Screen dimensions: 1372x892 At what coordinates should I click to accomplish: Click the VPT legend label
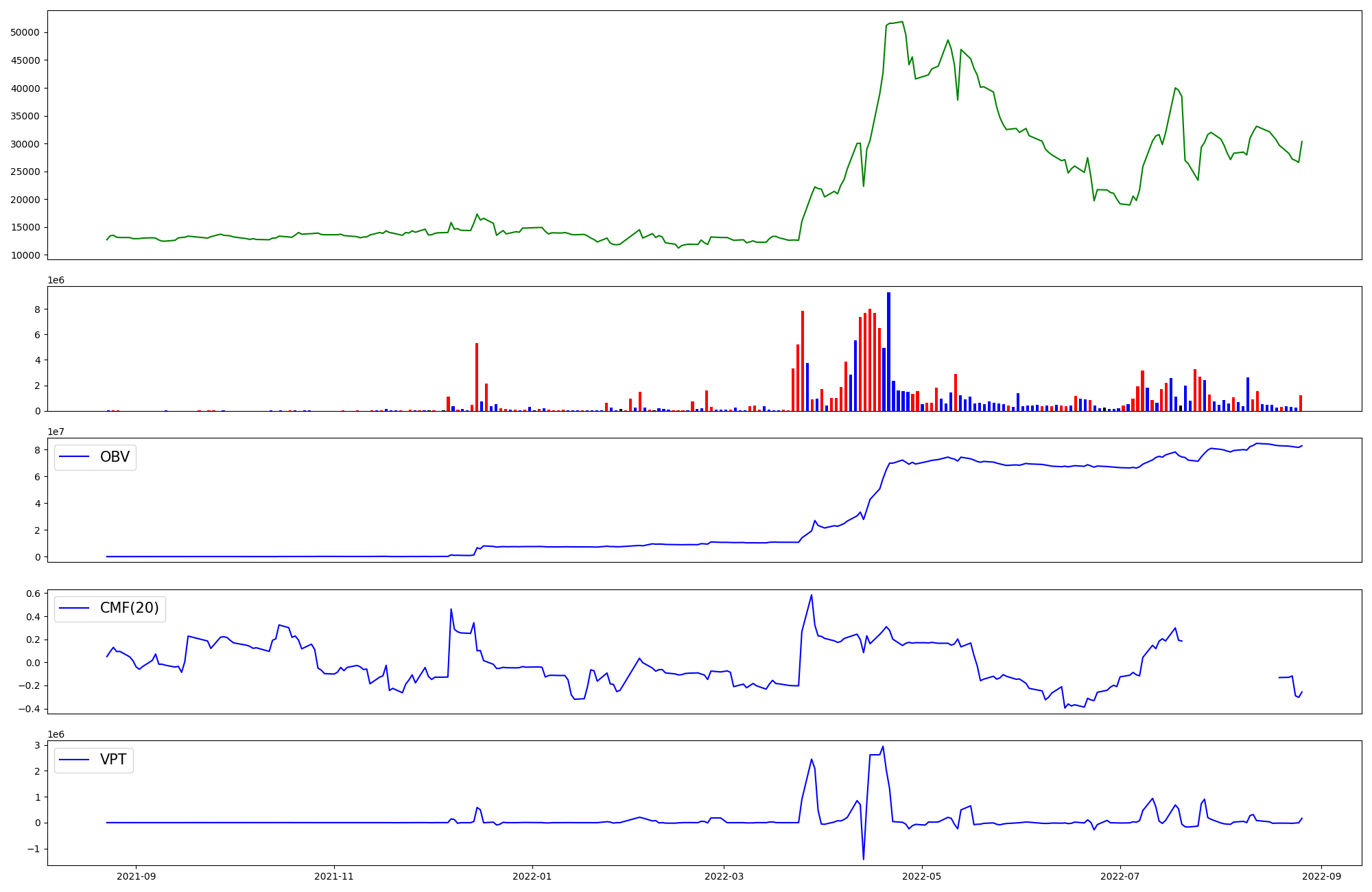click(x=113, y=760)
